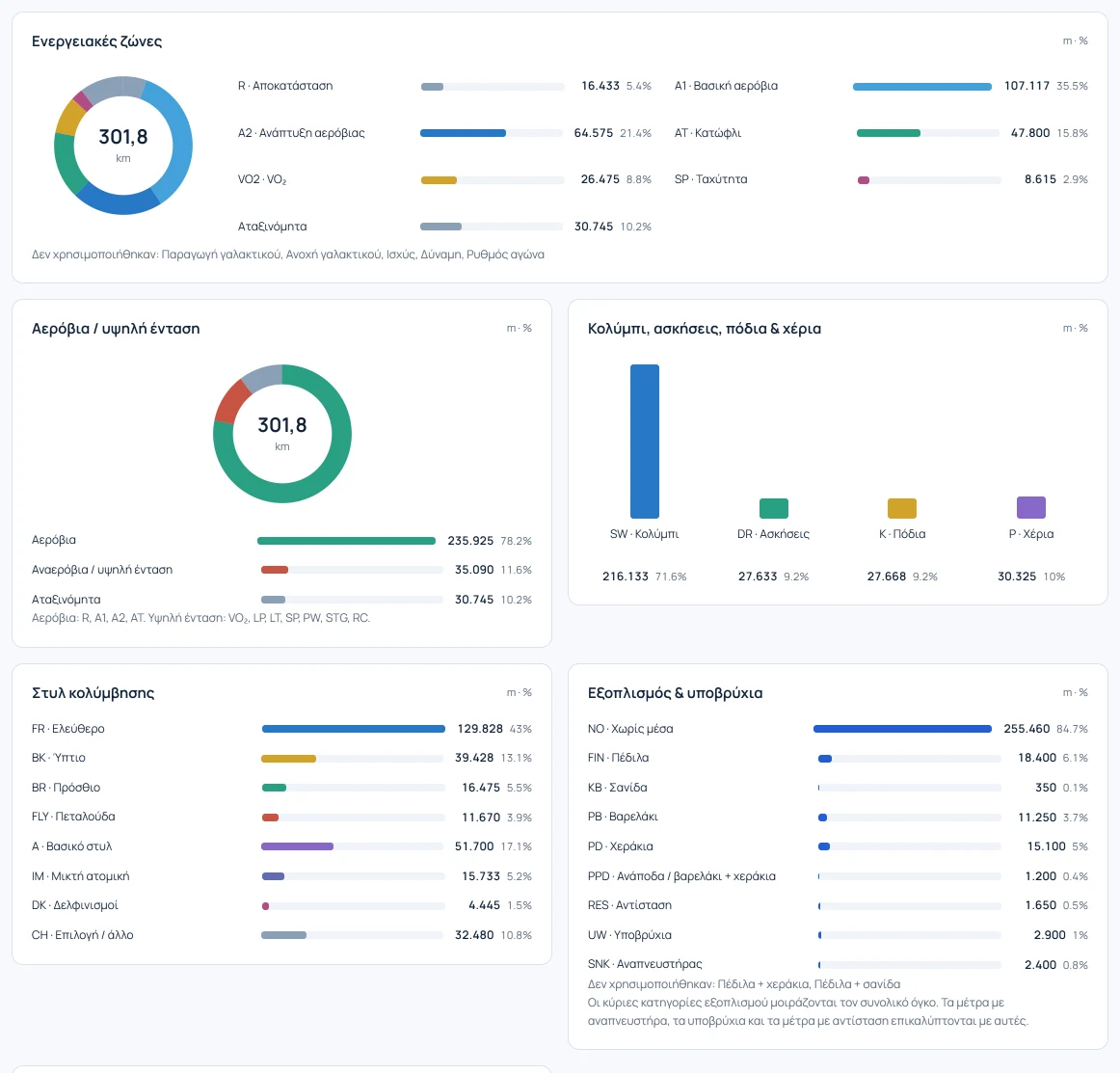Click the purple "A · Βασικό στυλ" bar
Screen dimensions: 1120x1073
[x=297, y=846]
